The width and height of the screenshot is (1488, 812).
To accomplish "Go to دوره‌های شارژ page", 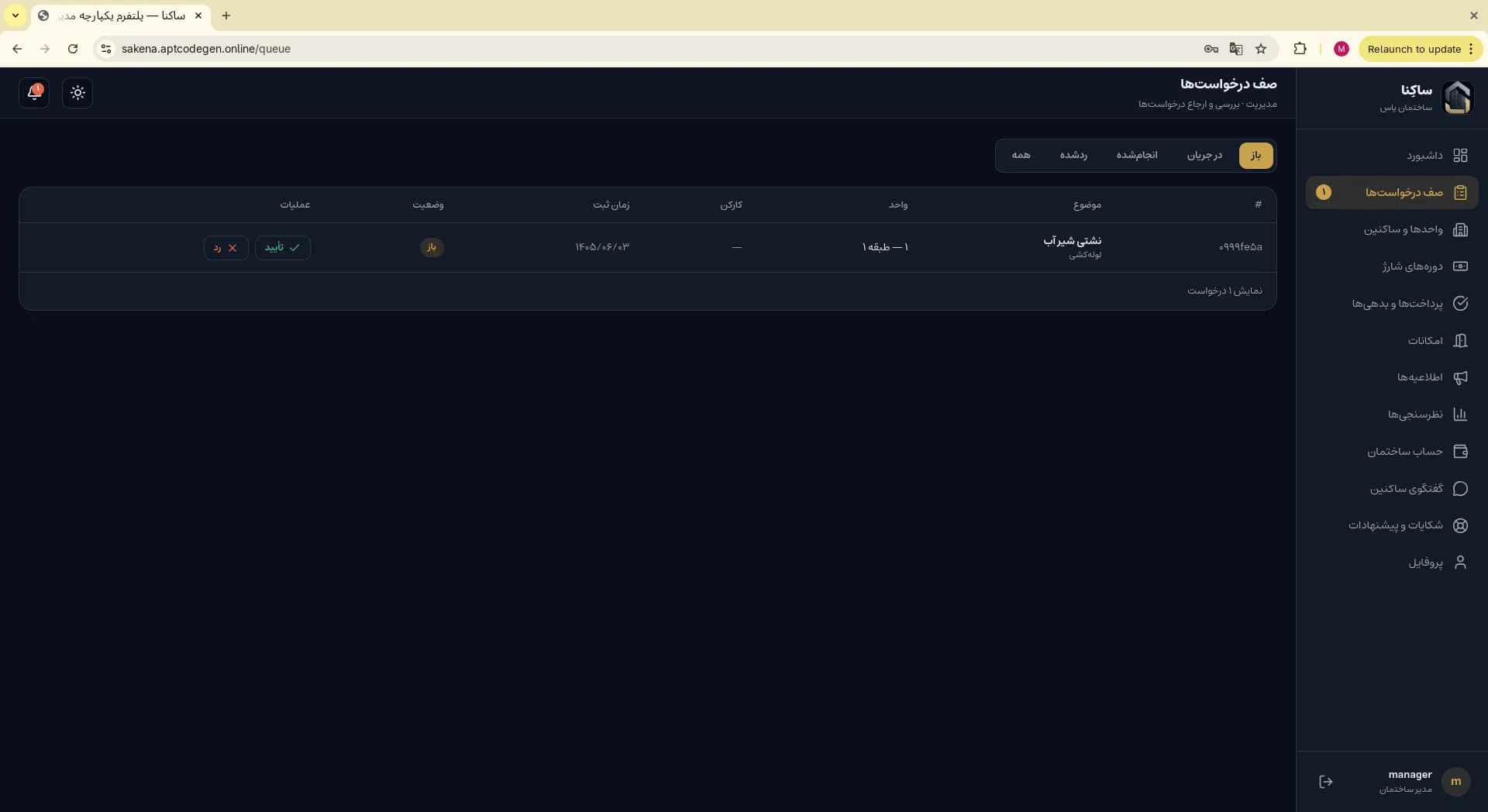I will click(1392, 267).
